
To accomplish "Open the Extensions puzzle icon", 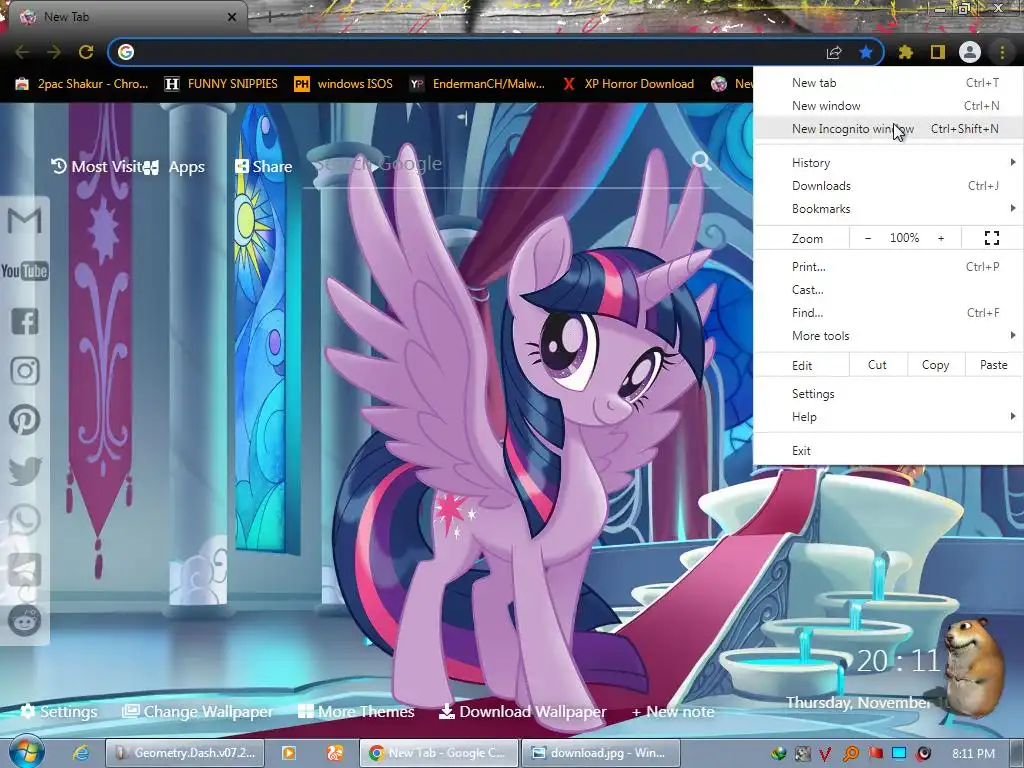I will [x=906, y=52].
